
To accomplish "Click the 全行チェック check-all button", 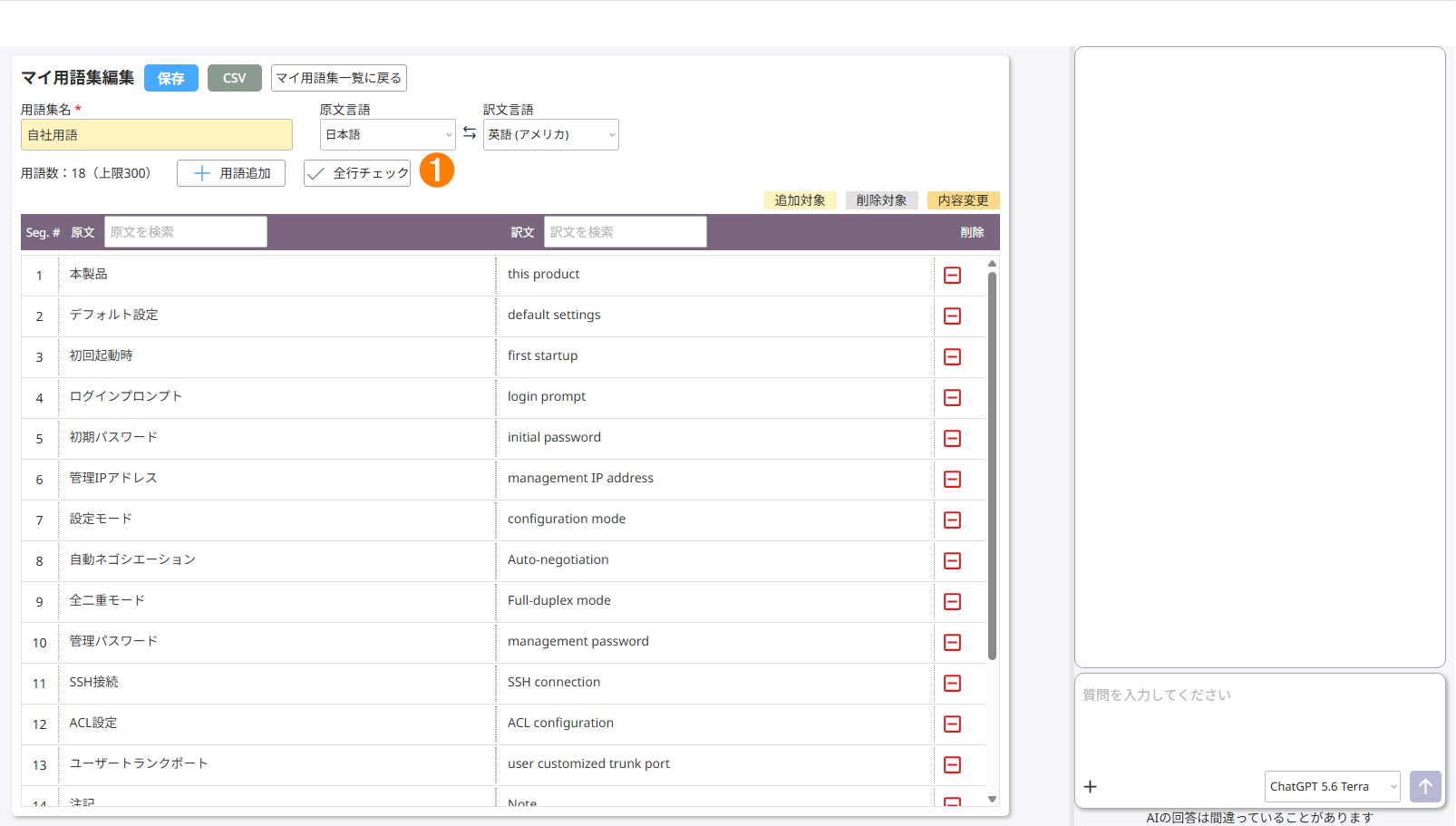I will coord(357,173).
